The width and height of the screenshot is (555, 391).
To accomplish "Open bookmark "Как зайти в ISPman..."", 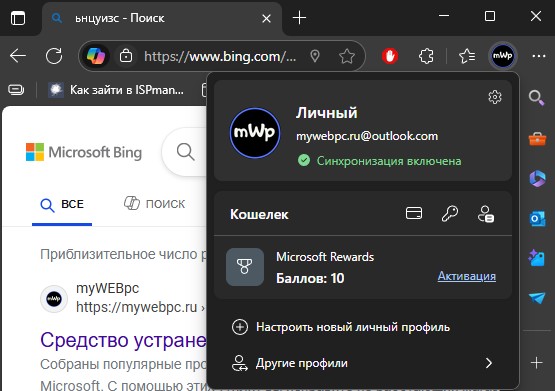I will 116,90.
